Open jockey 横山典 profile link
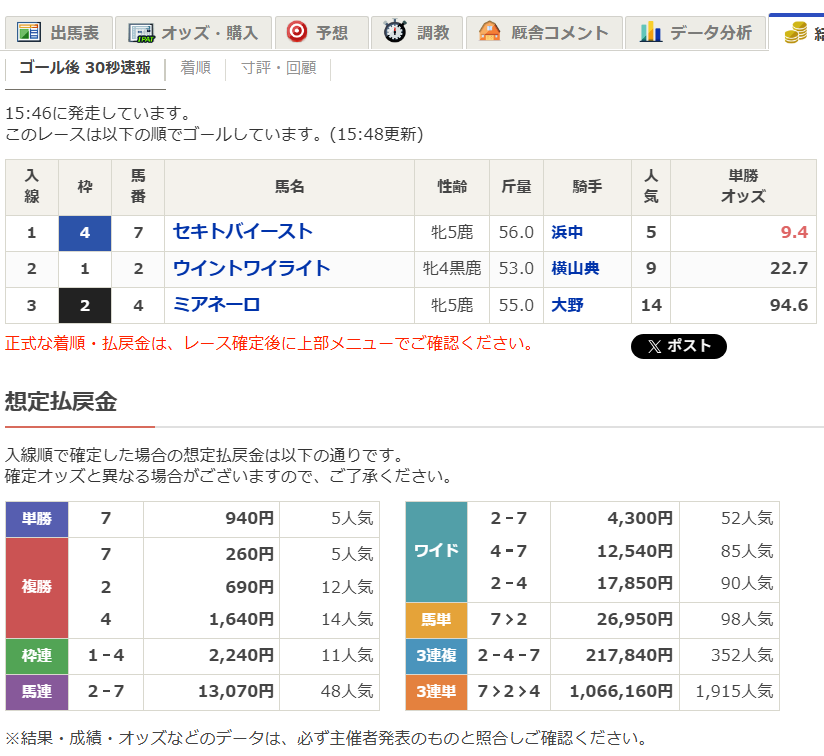 pyautogui.click(x=575, y=268)
